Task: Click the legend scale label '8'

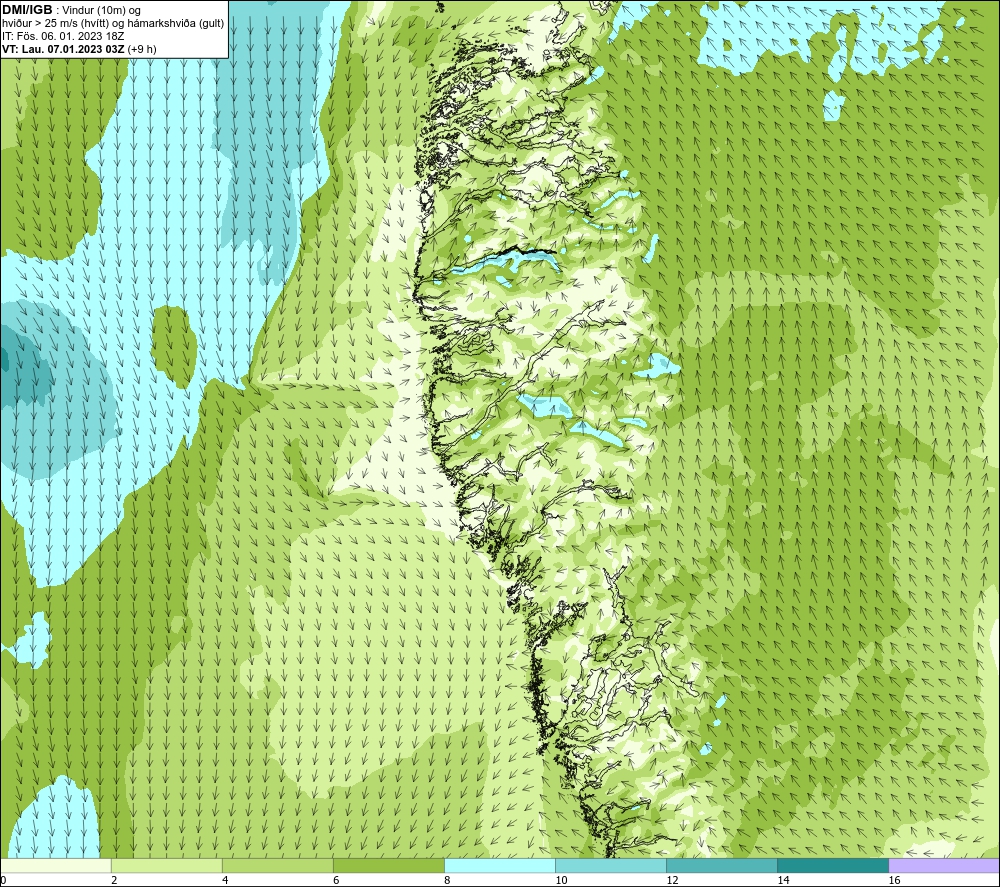Action: [x=447, y=880]
